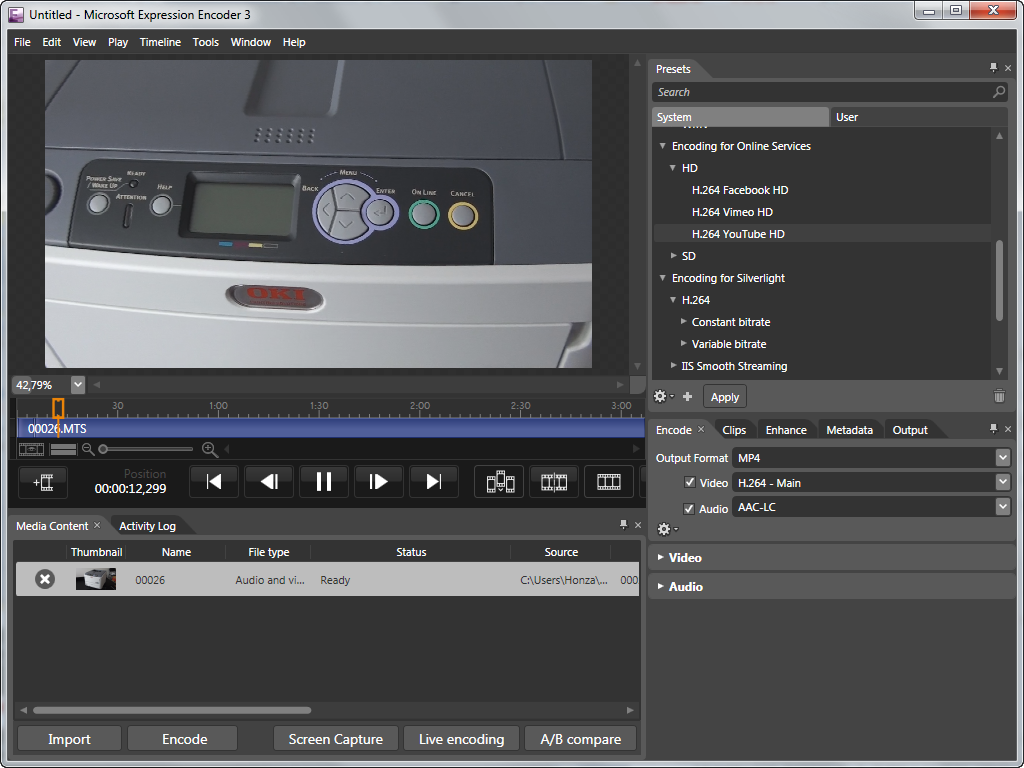Switch to the Output tab
Viewport: 1024px width, 768px height.
coord(910,430)
